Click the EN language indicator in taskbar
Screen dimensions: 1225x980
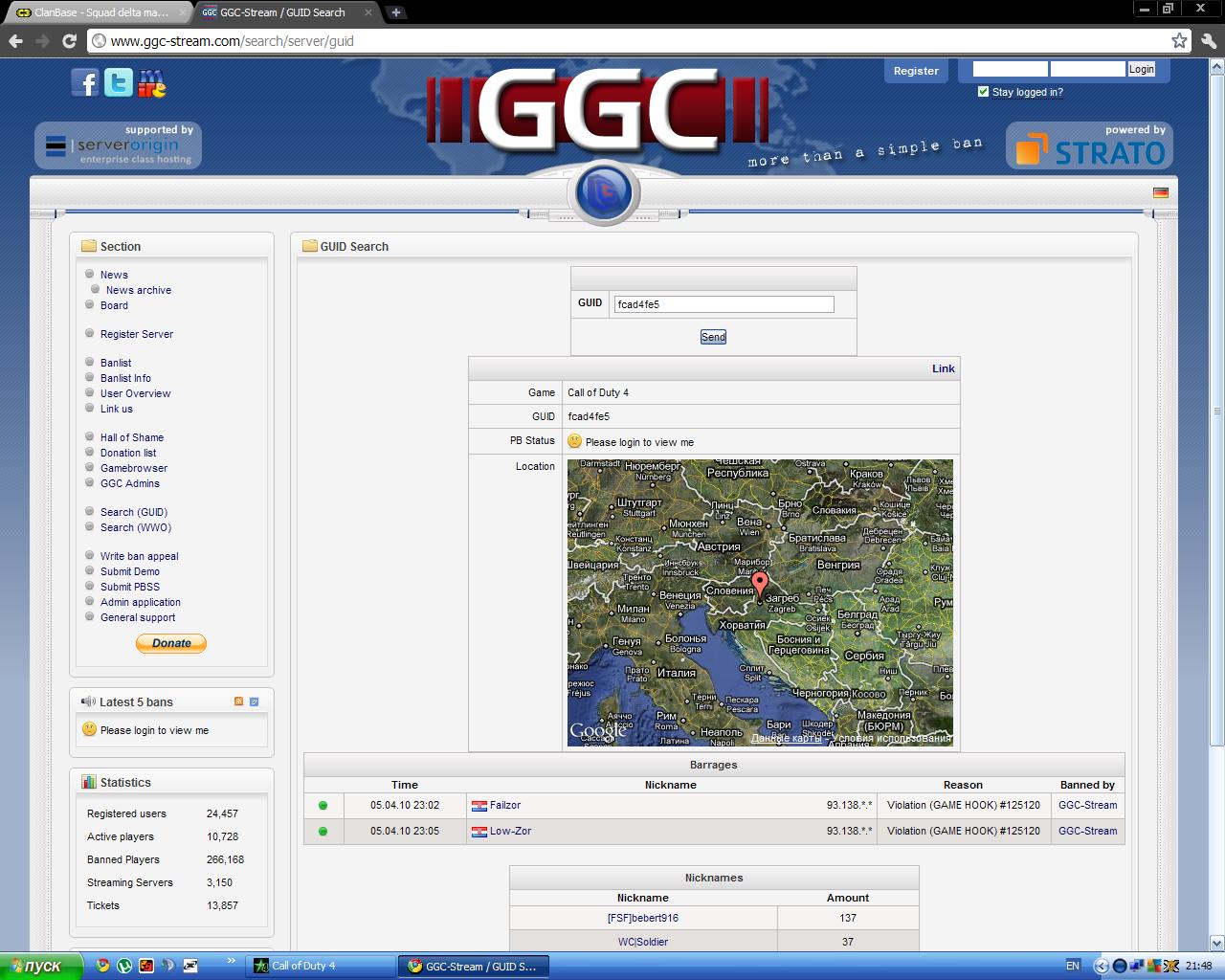(1073, 966)
